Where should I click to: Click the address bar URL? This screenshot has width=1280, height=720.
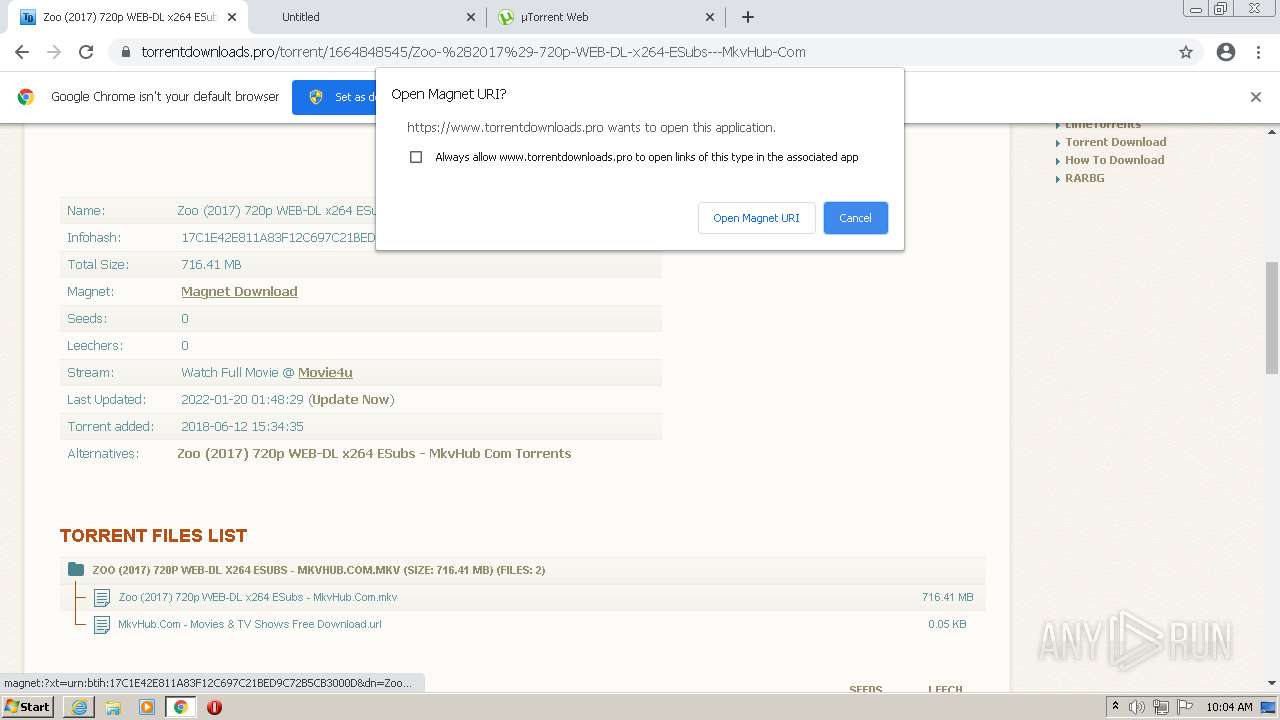click(473, 52)
